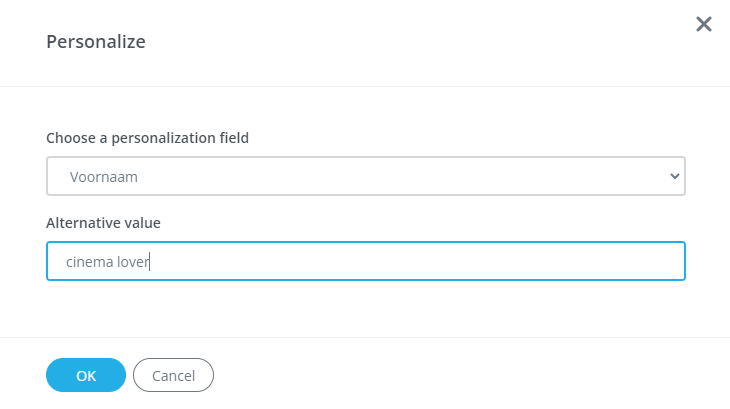The width and height of the screenshot is (730, 409).
Task: Select the Voornaam combo box
Action: (x=365, y=176)
